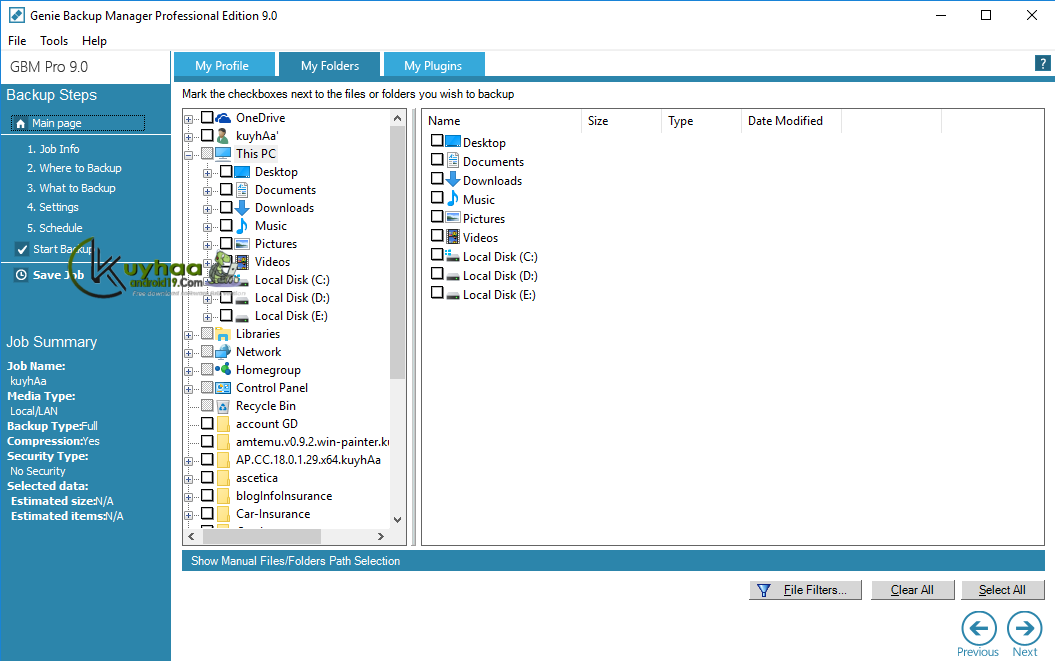Expand the blogInfoInsurance folder node

click(x=188, y=497)
